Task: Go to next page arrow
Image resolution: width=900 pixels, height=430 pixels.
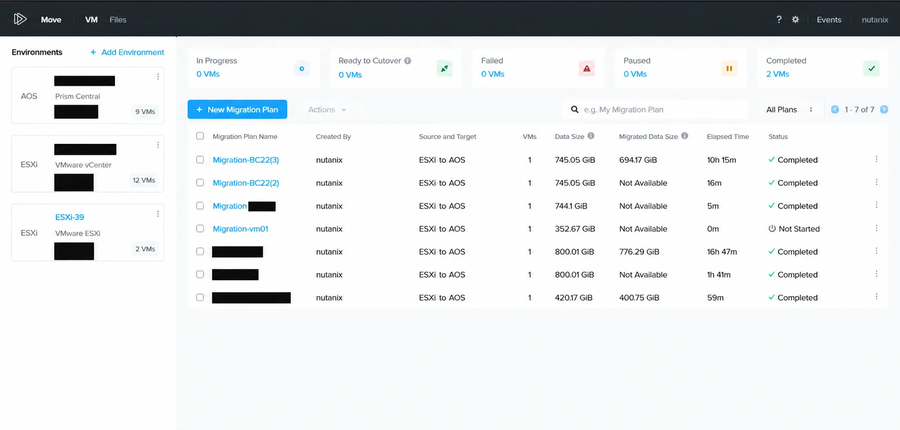Action: (x=884, y=109)
